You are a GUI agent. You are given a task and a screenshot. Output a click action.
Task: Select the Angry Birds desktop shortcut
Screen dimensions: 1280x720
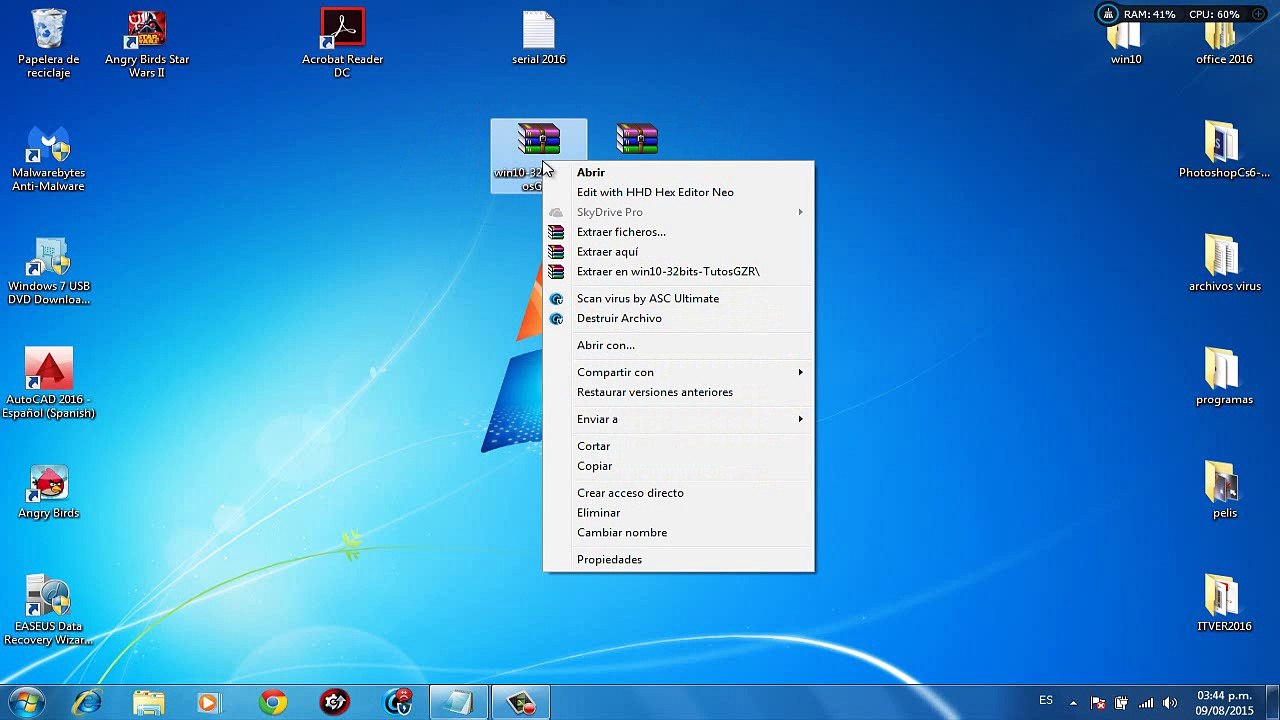(48, 491)
